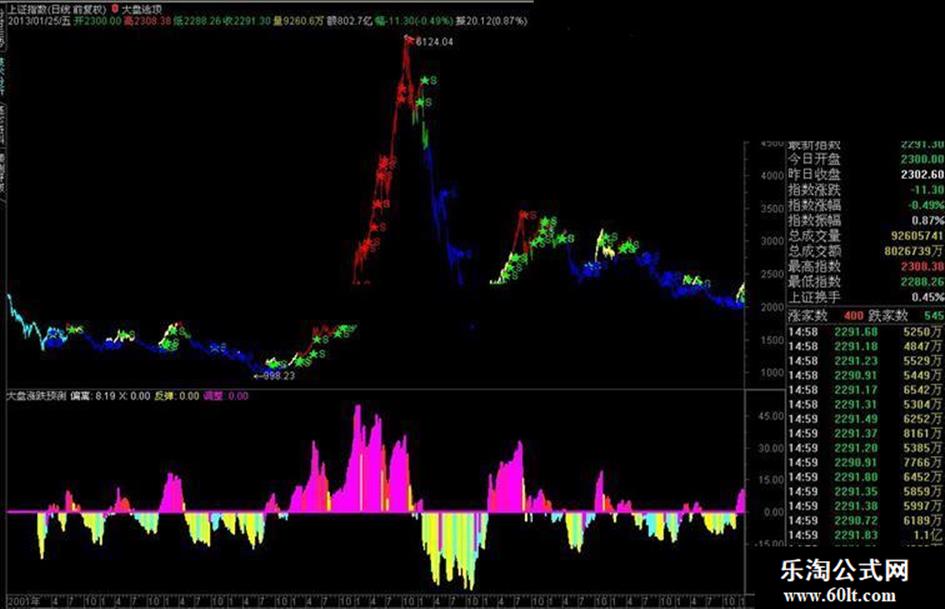This screenshot has width=945, height=609.
Task: Click the 总成交量 92605741 row
Action: coord(865,236)
